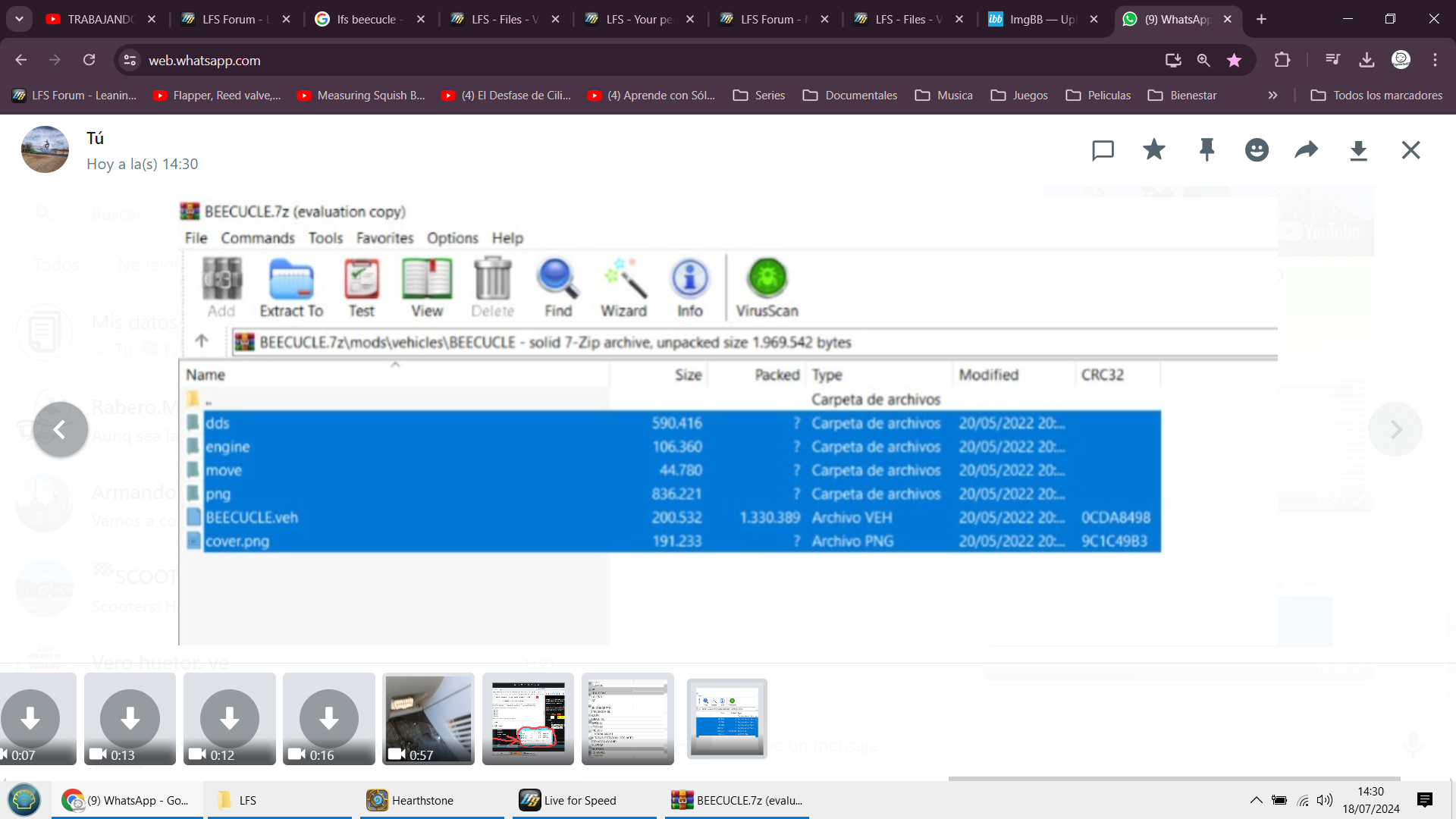Image resolution: width=1456 pixels, height=819 pixels.
Task: Open the Wi-Fi network tray icon
Action: [1303, 800]
